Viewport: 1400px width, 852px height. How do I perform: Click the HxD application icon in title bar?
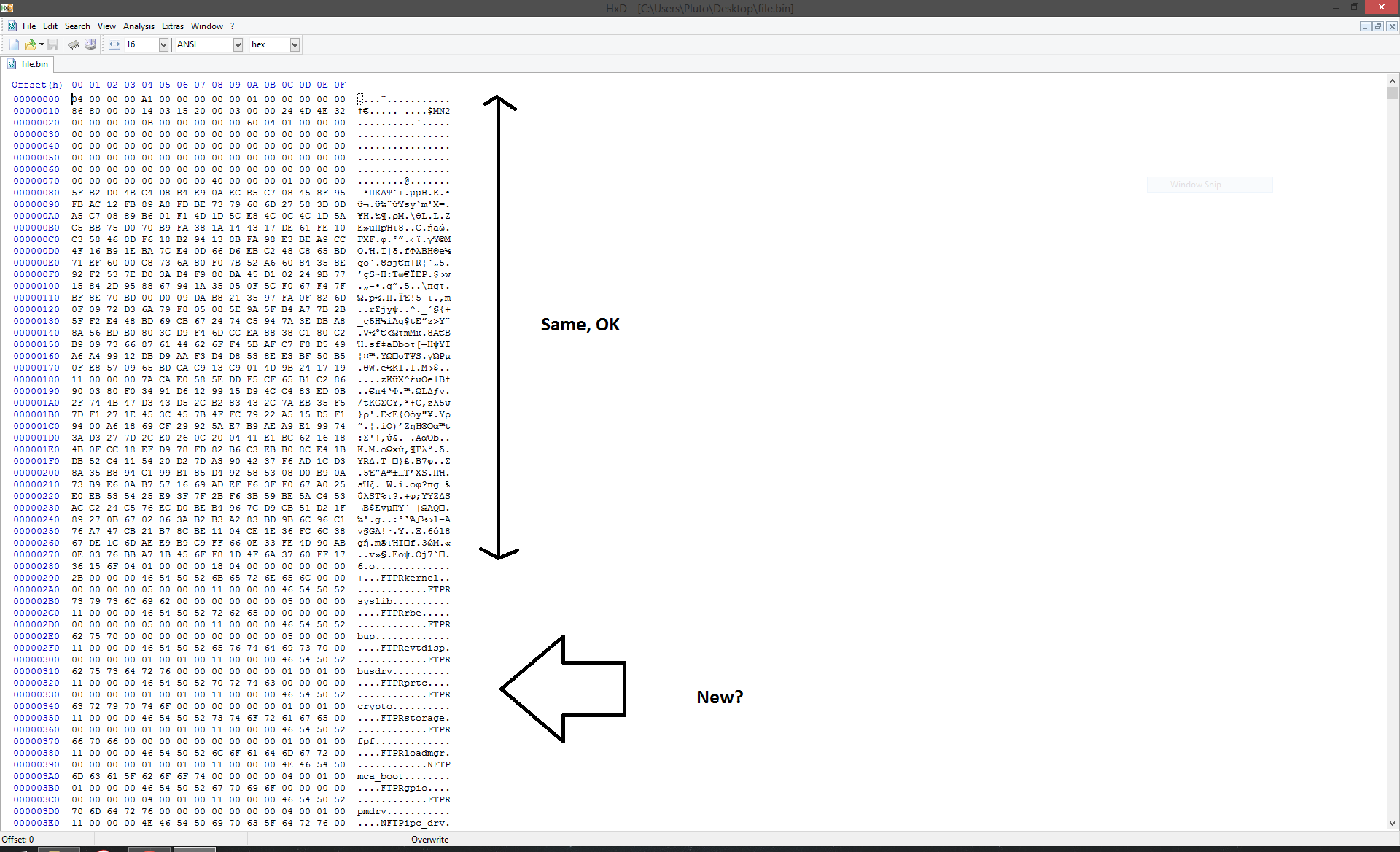[x=7, y=7]
